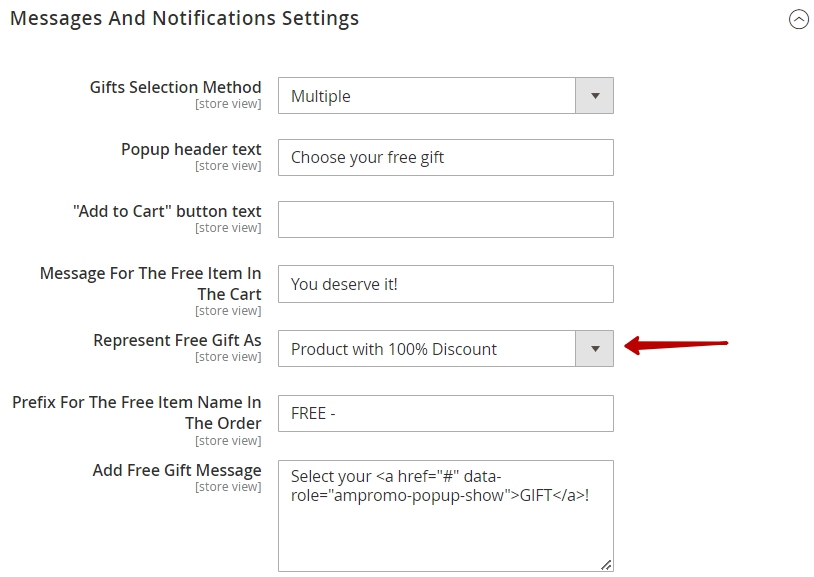814x577 pixels.
Task: Click the You deserve it! message field
Action: click(x=445, y=284)
